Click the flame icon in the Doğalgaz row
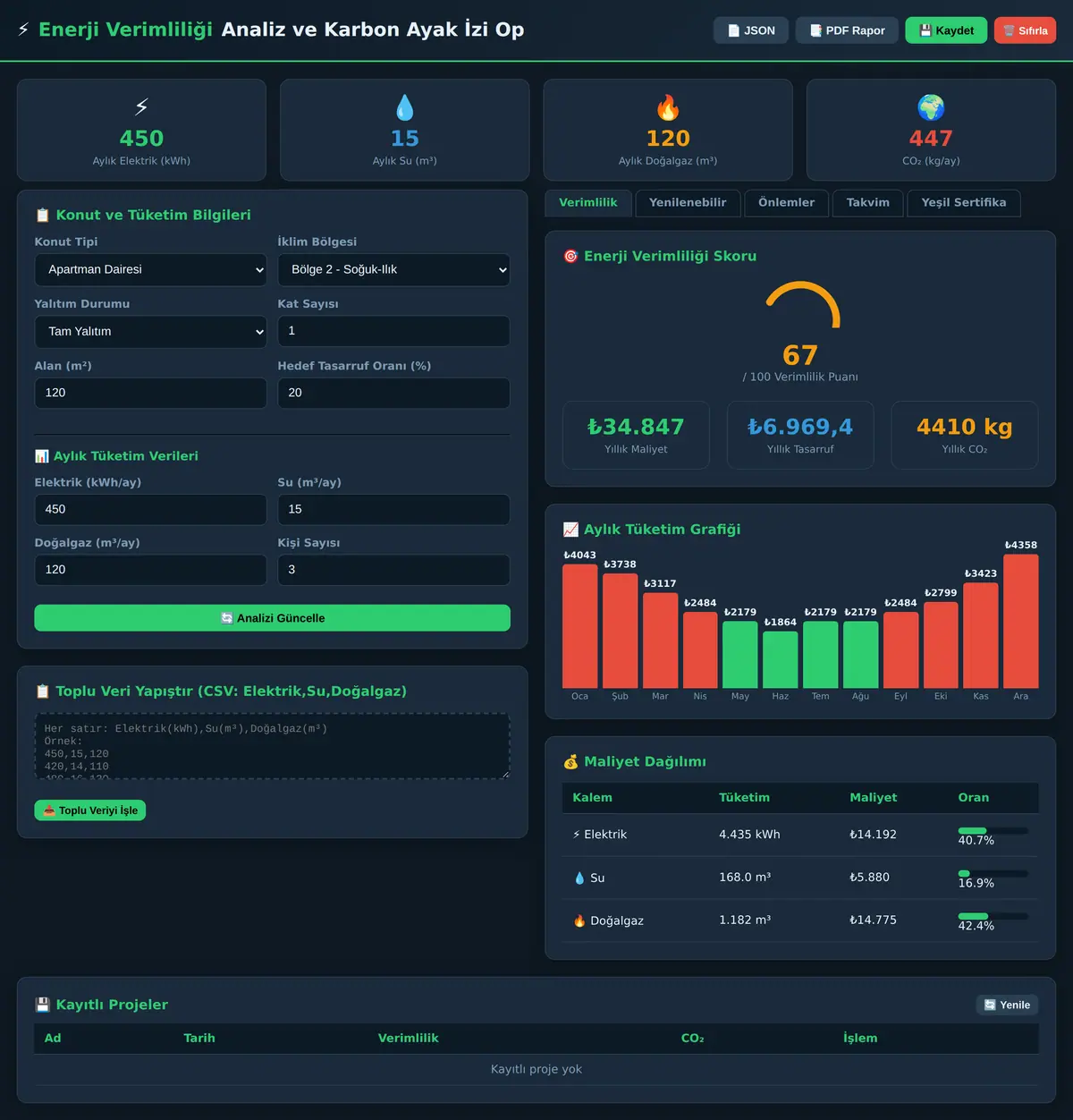The height and width of the screenshot is (1120, 1073). click(x=579, y=921)
